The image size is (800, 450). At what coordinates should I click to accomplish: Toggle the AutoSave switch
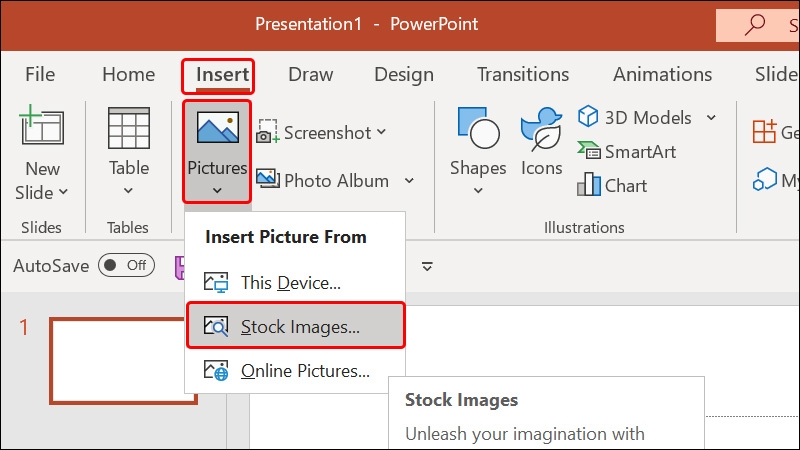click(126, 265)
